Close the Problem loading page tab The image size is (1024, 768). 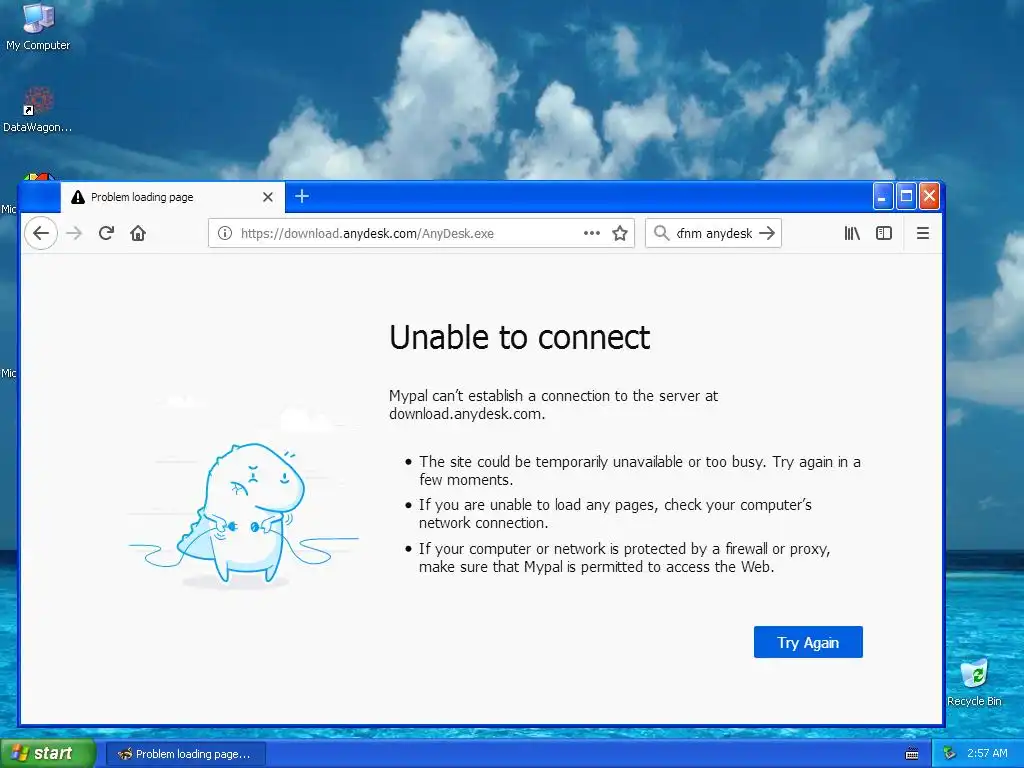[x=268, y=197]
